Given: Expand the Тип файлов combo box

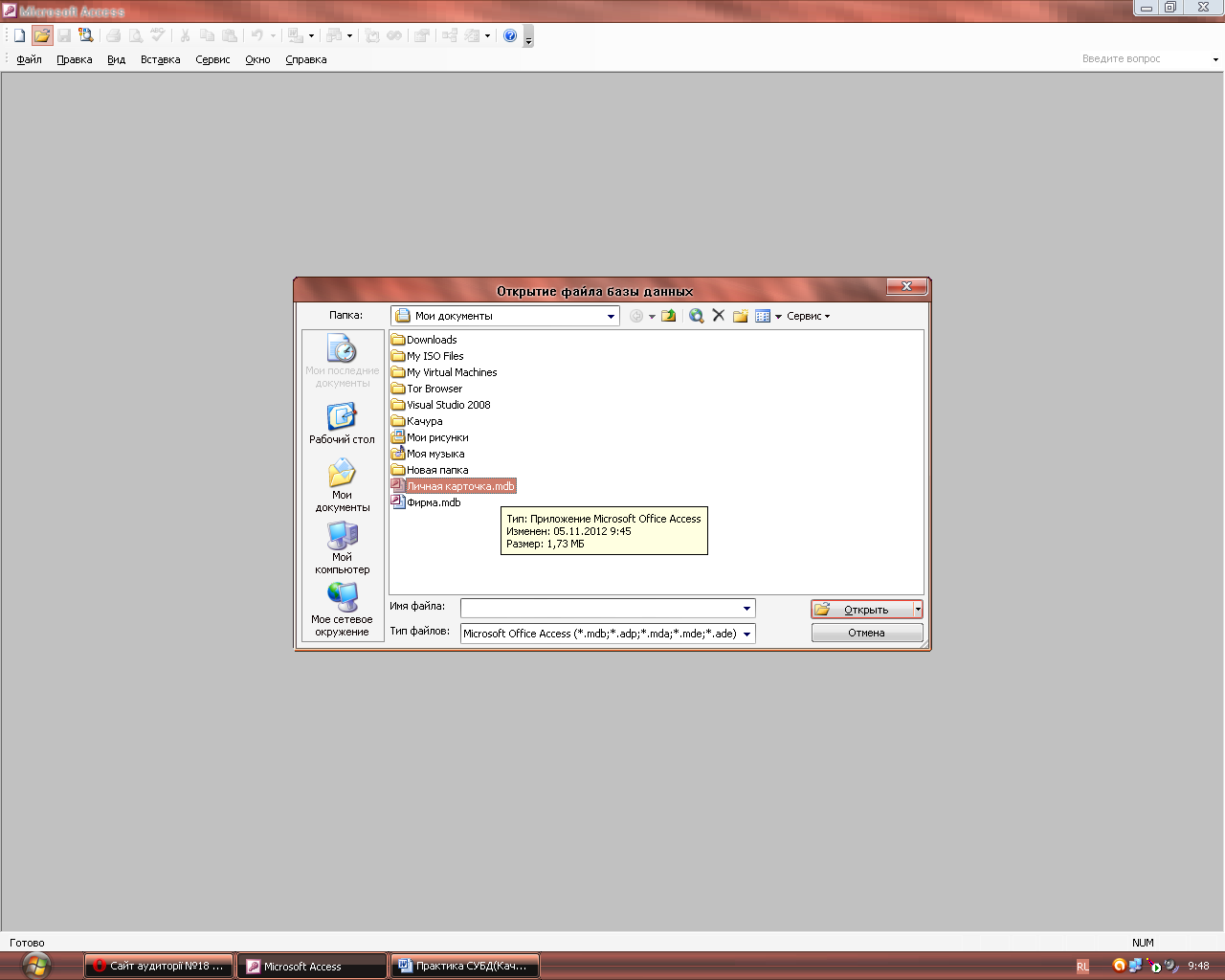Looking at the screenshot, I should (747, 634).
